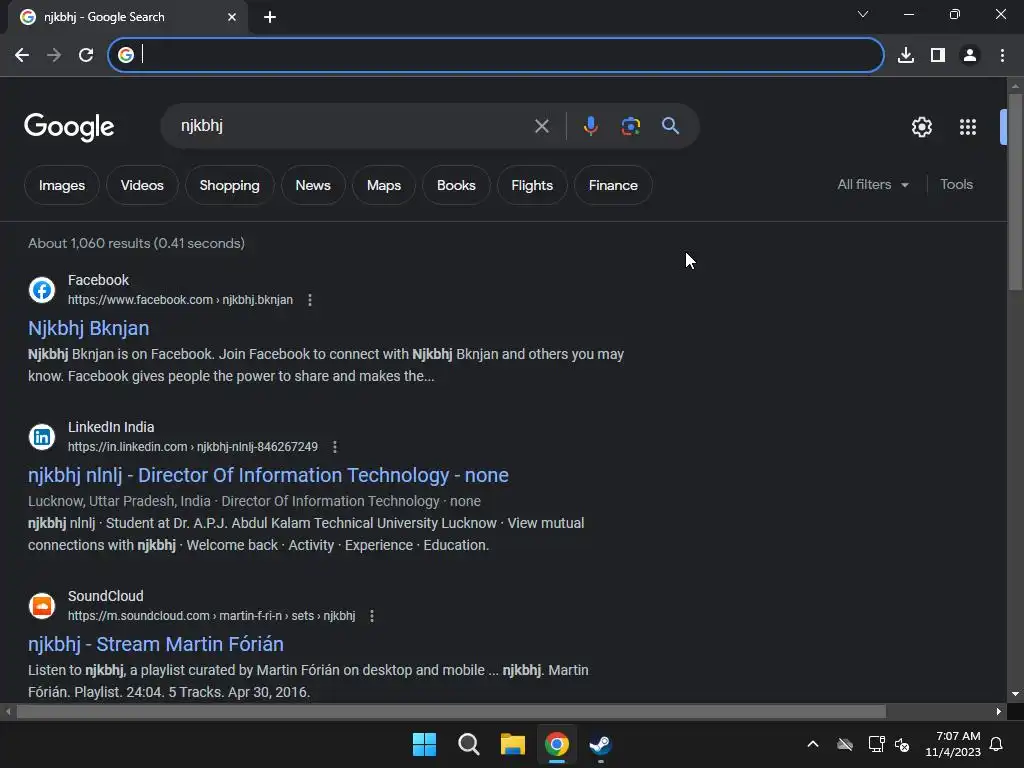Open more options for SoundCloud result

click(372, 616)
